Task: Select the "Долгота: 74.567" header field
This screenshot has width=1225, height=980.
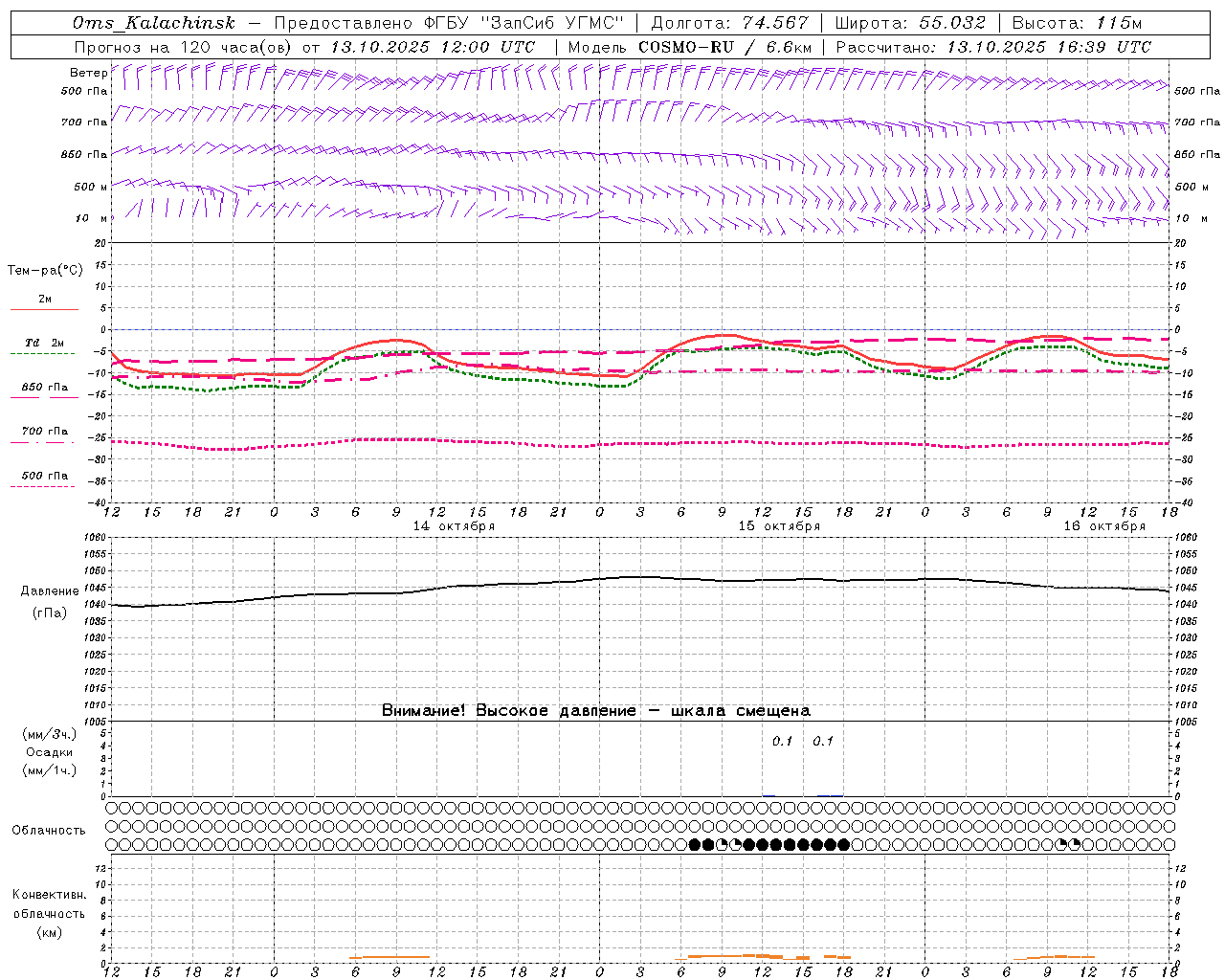Action: coord(730,23)
